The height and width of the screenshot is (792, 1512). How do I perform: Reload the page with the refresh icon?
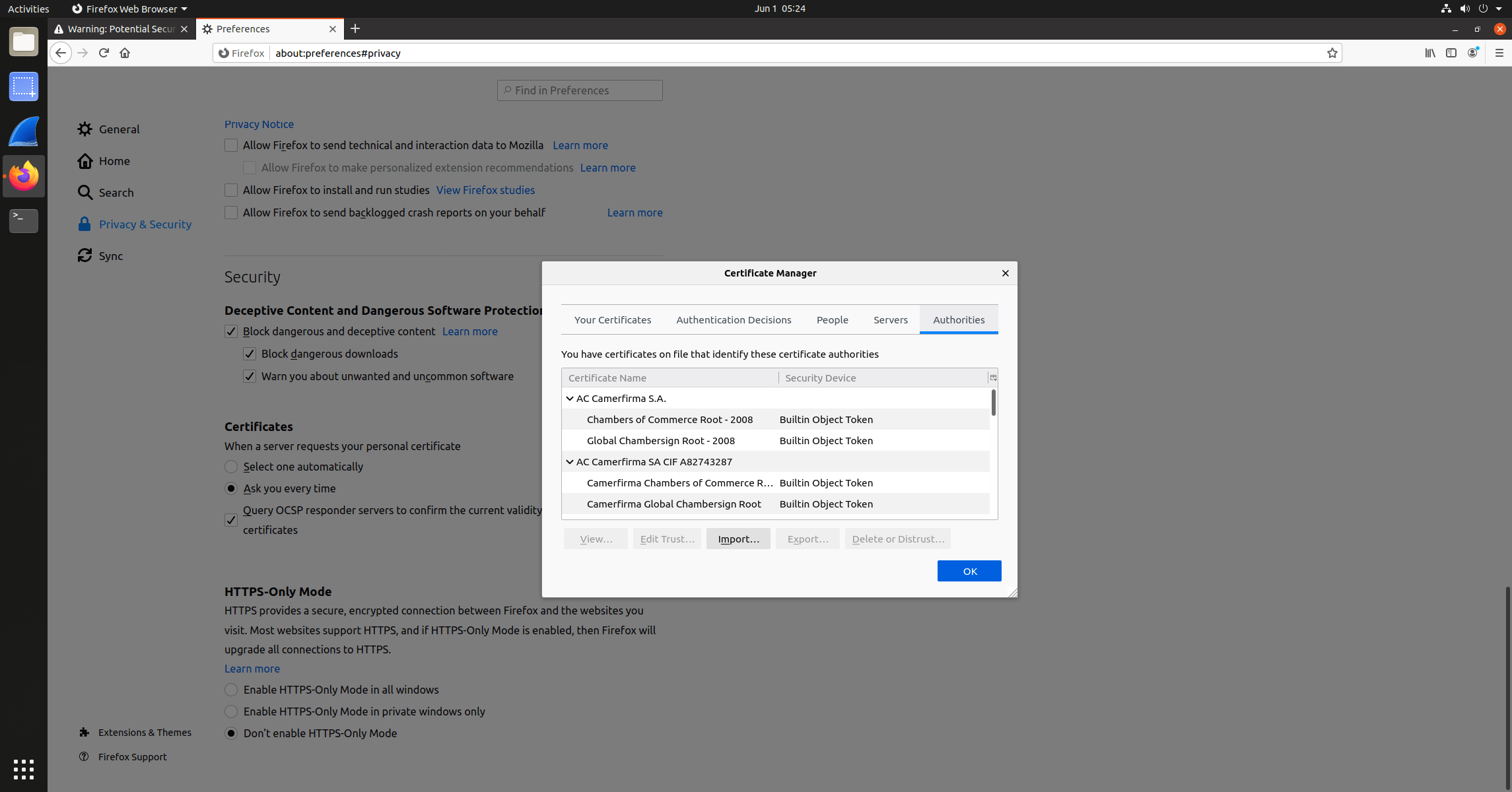pyautogui.click(x=104, y=53)
